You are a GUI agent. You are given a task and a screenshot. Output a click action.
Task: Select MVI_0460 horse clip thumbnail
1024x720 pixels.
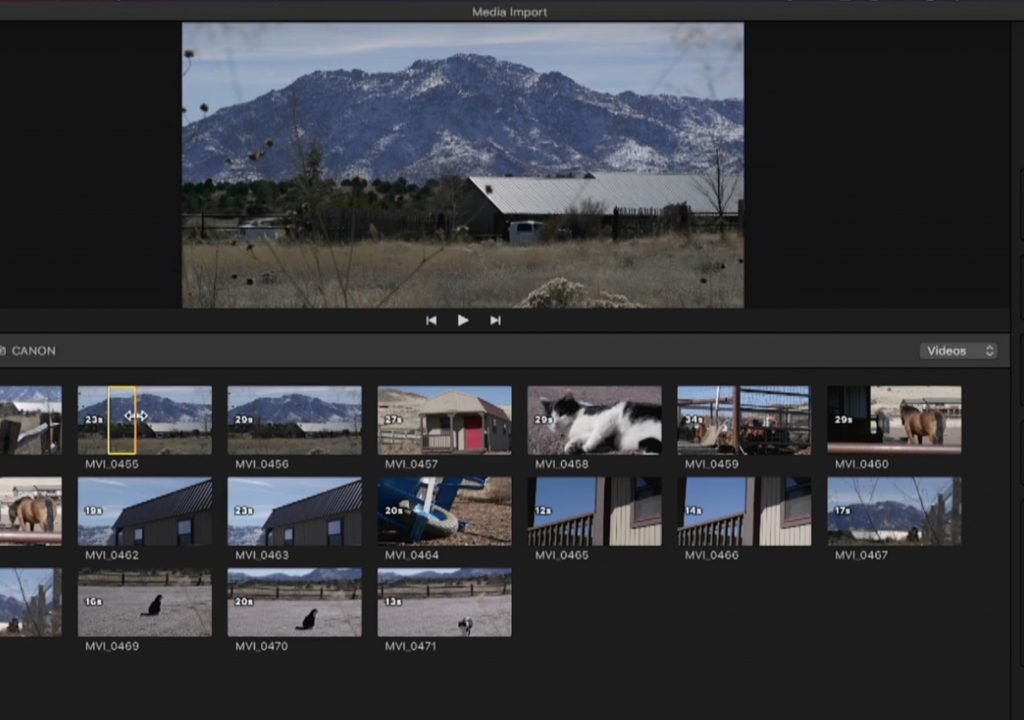894,419
